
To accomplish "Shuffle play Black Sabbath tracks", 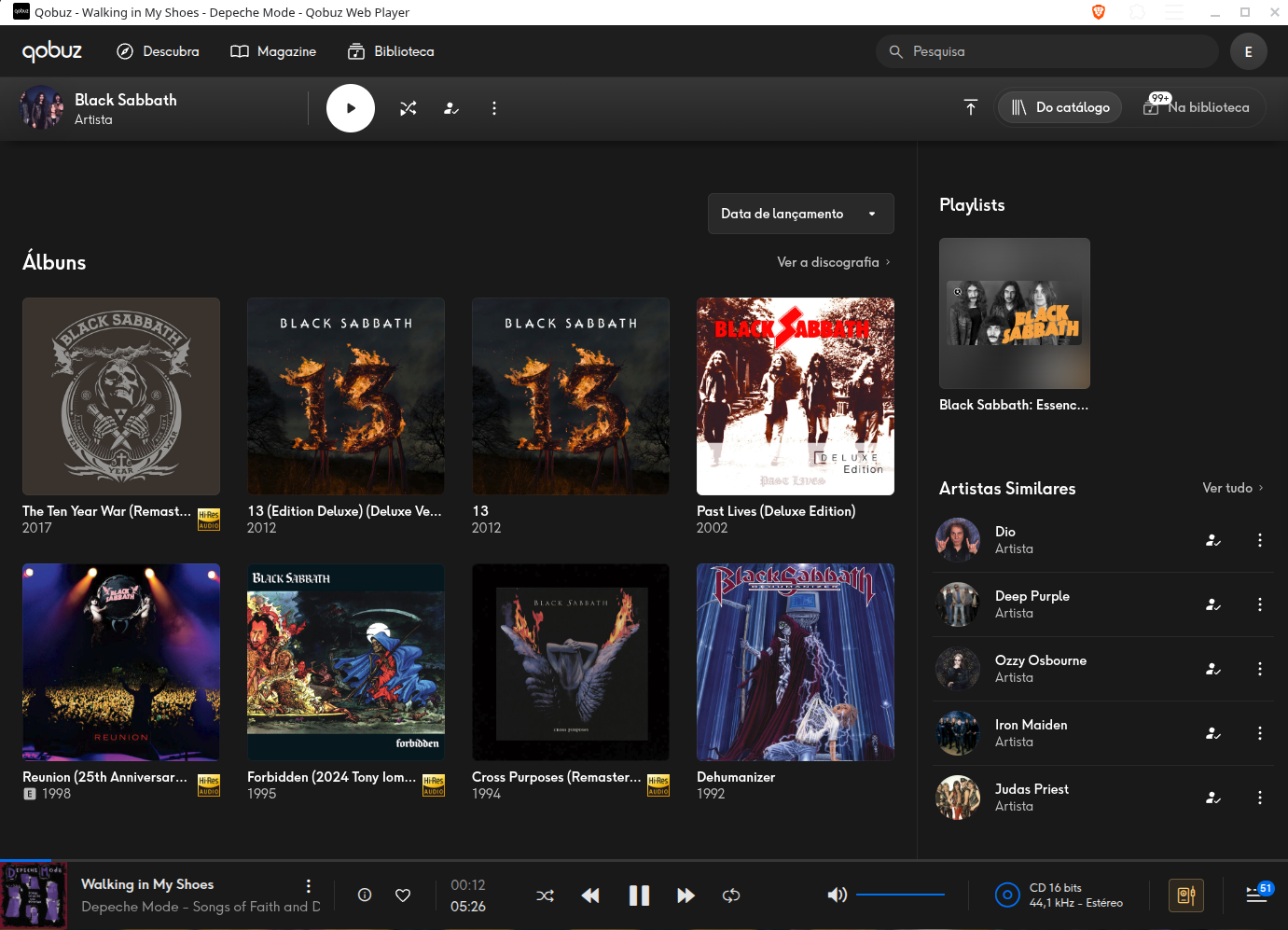I will pos(409,108).
